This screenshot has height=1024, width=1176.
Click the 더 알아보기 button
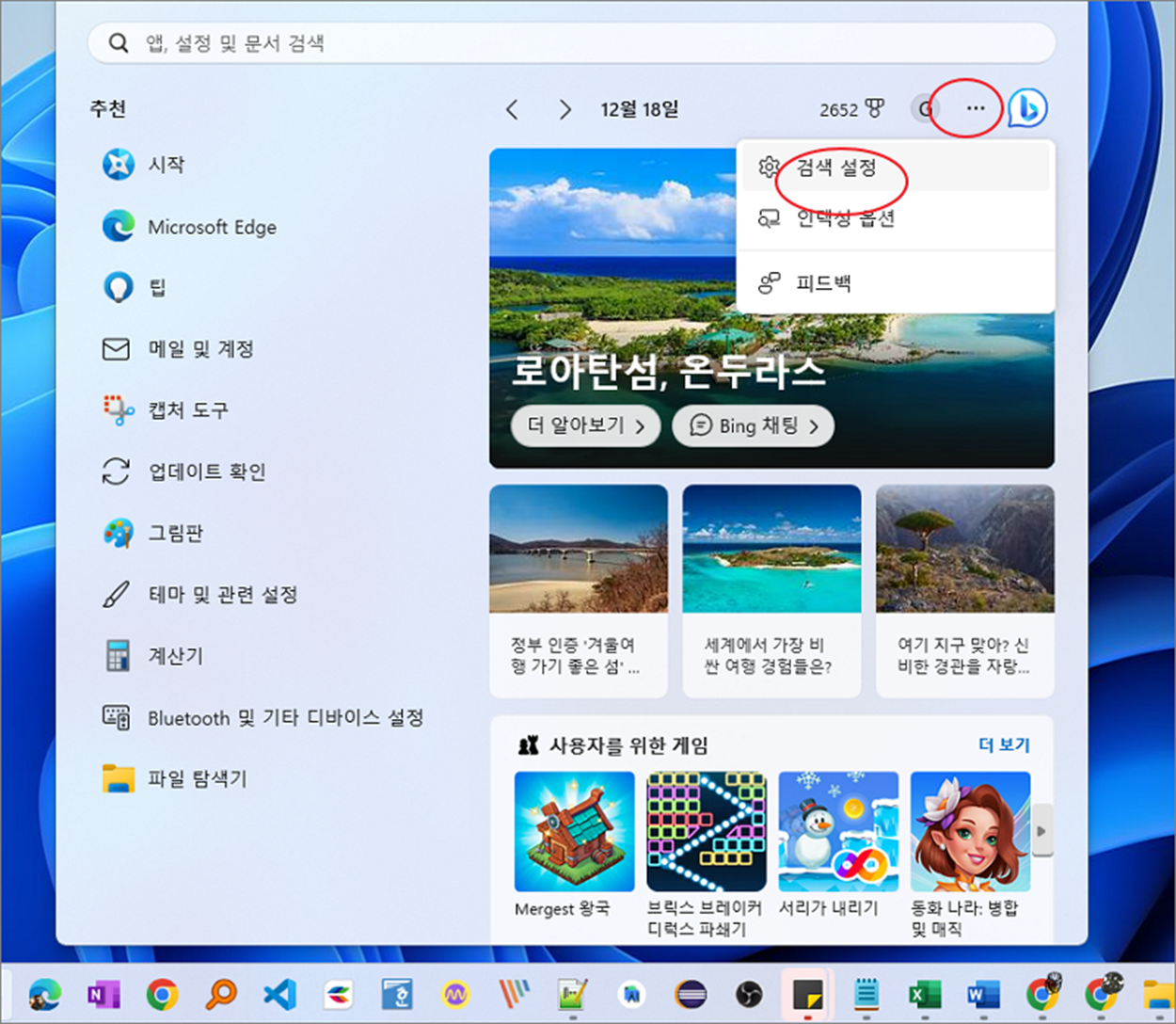click(587, 426)
